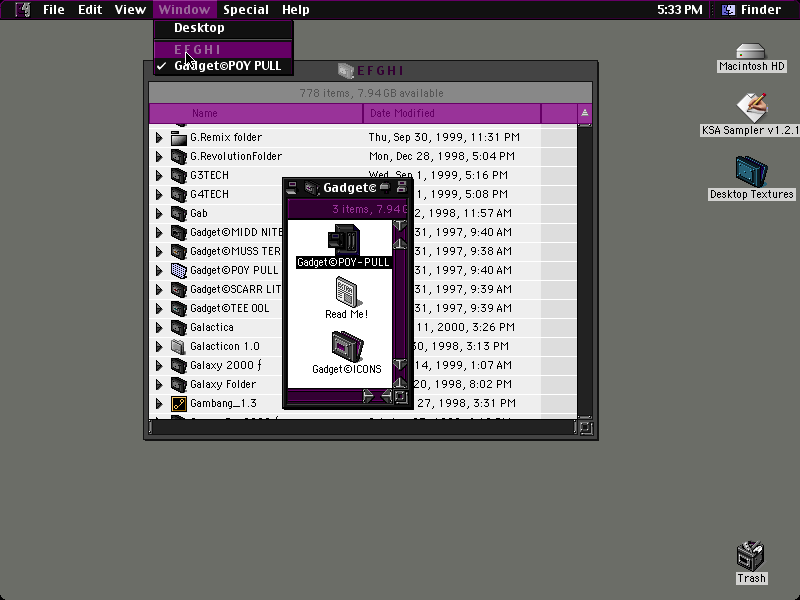The image size is (800, 600).
Task: Sort the list by Date Modified header
Action: (x=452, y=113)
